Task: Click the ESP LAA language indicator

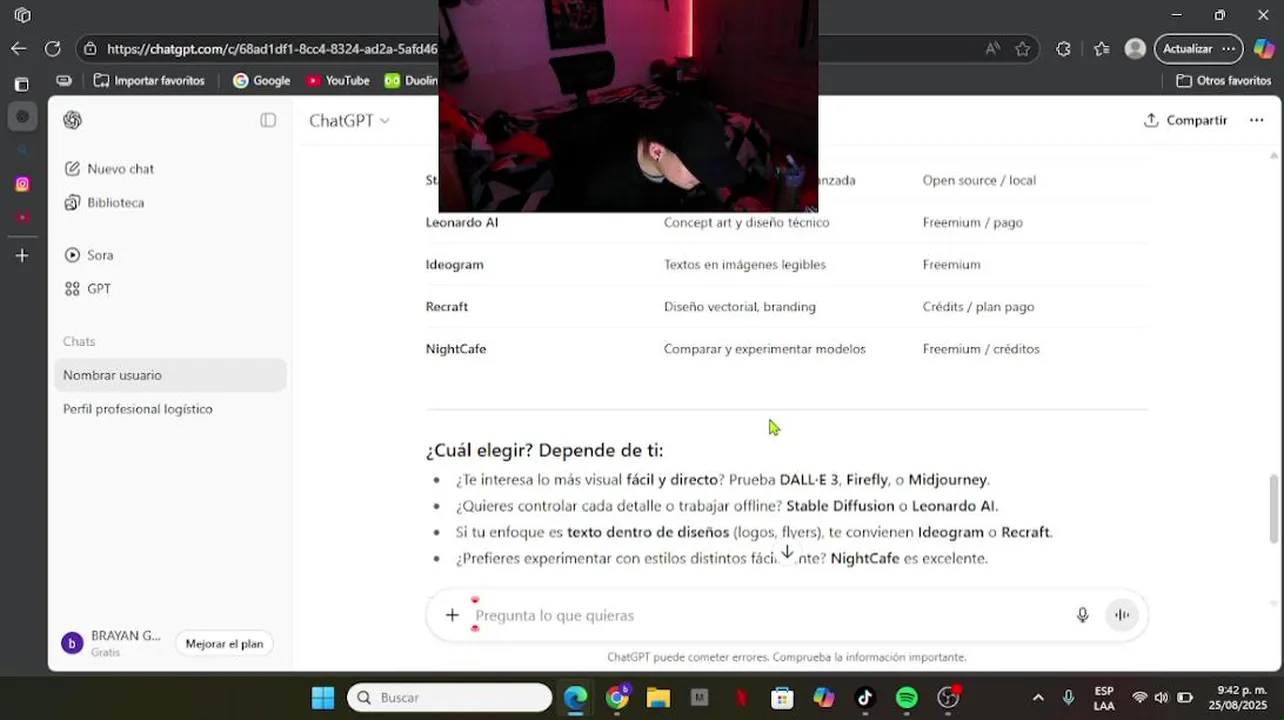Action: 1104,698
